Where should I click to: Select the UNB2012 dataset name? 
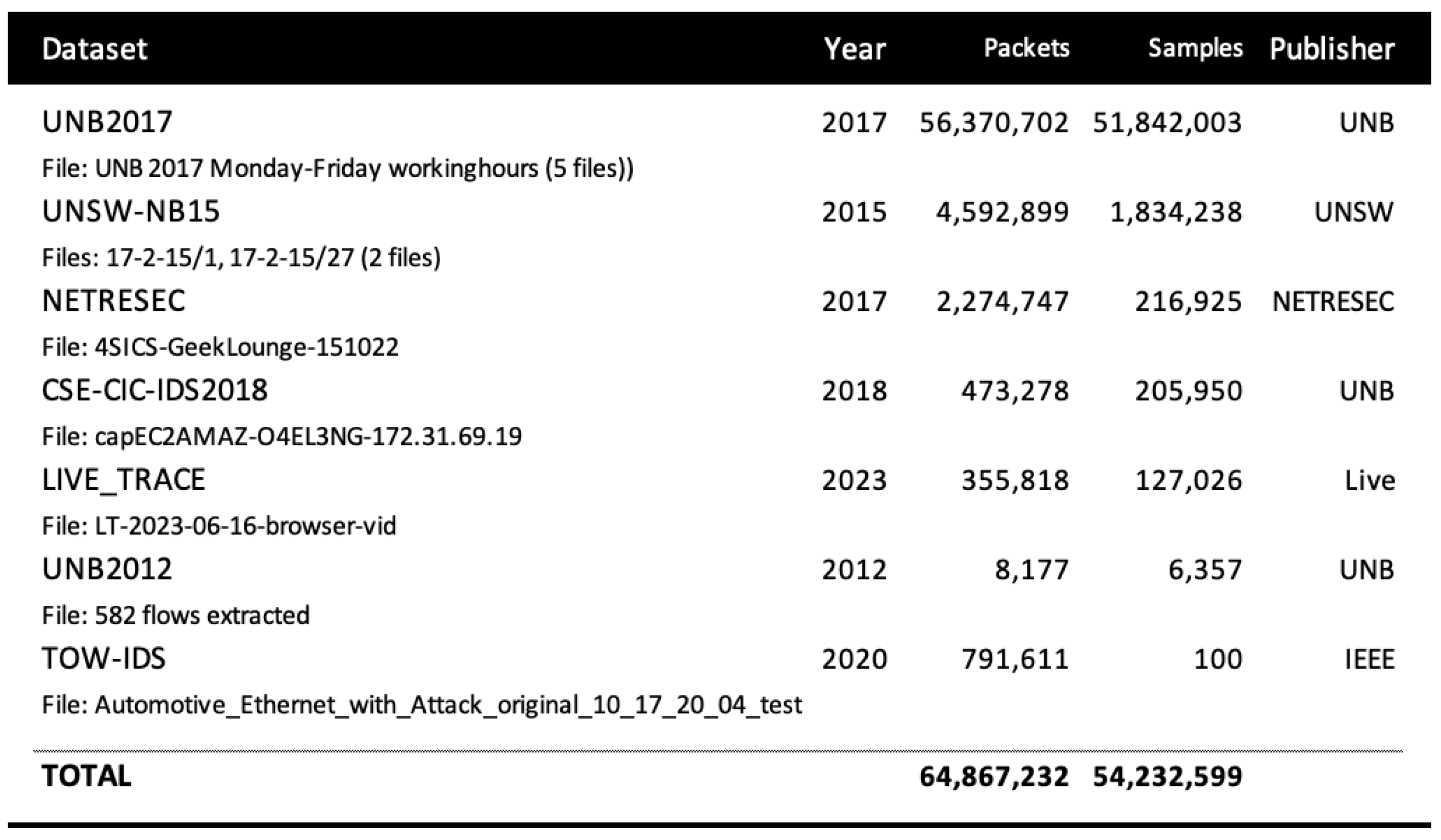(x=107, y=569)
